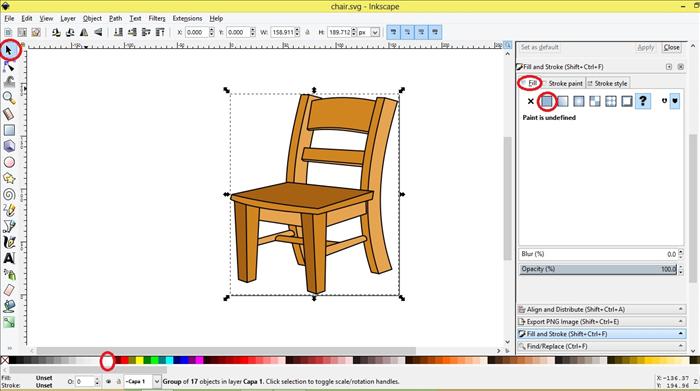Select flat color fill type
Screen dimensions: 700x391
pyautogui.click(x=546, y=101)
